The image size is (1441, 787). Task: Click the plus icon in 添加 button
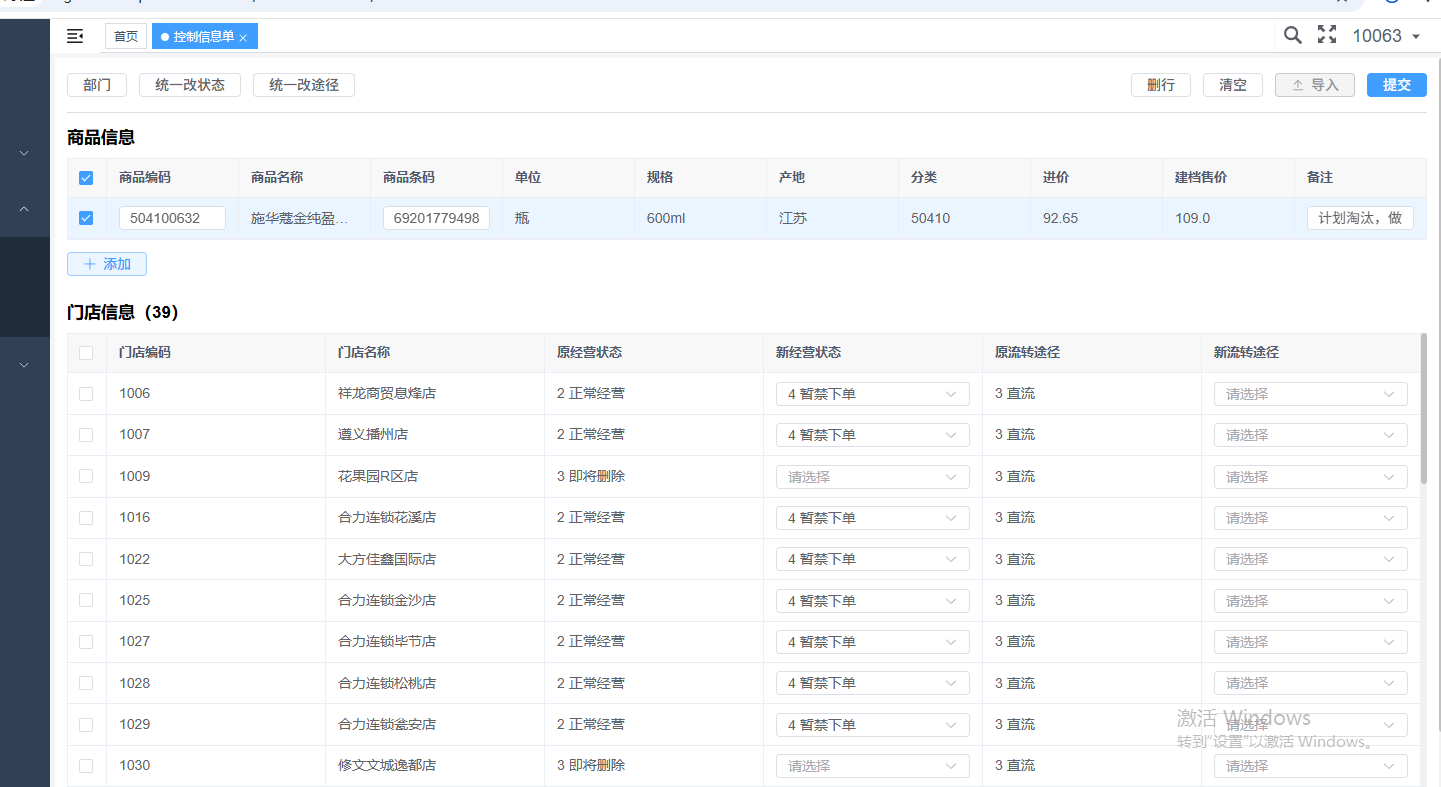pos(90,264)
